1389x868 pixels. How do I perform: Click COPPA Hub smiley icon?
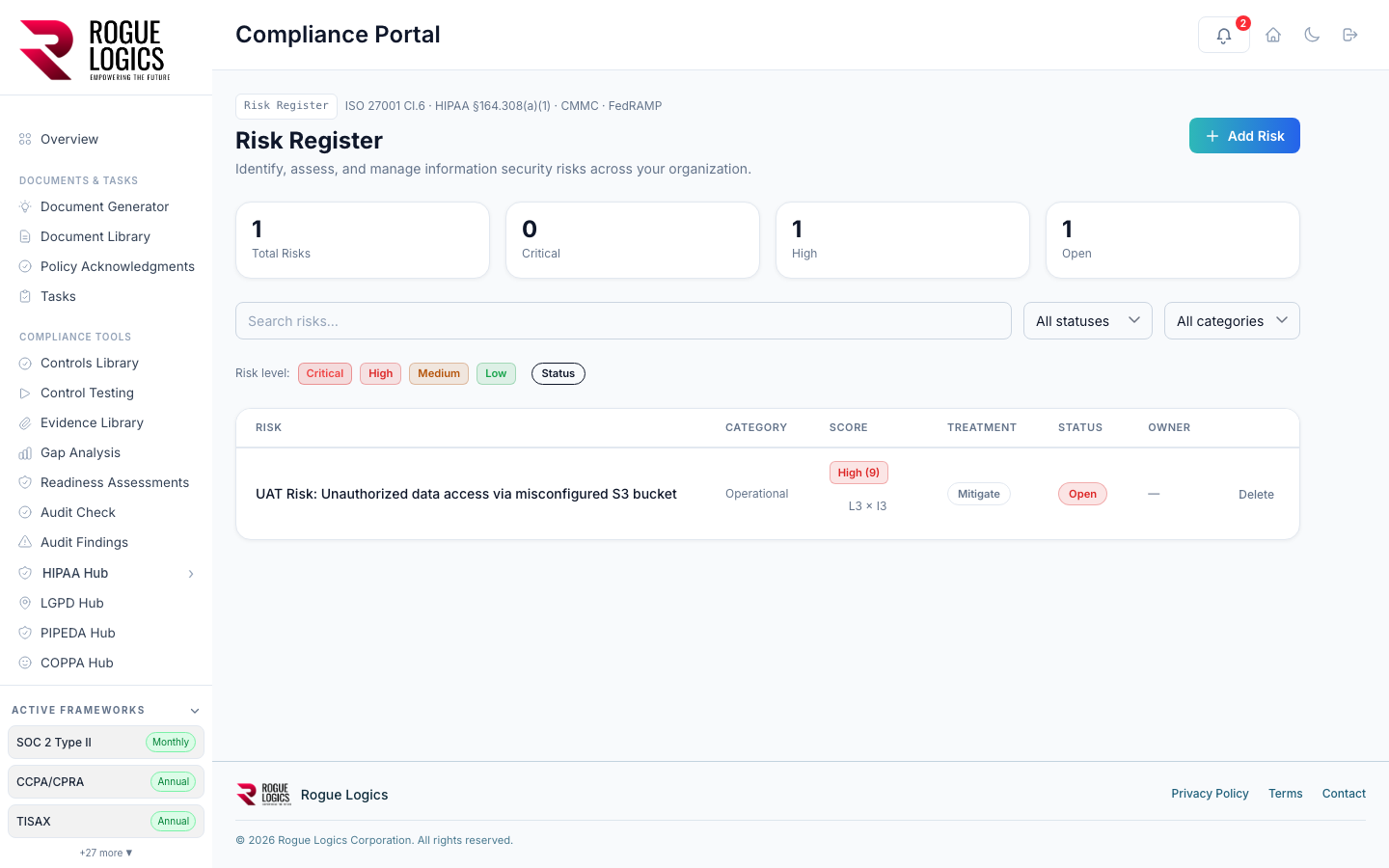point(25,663)
